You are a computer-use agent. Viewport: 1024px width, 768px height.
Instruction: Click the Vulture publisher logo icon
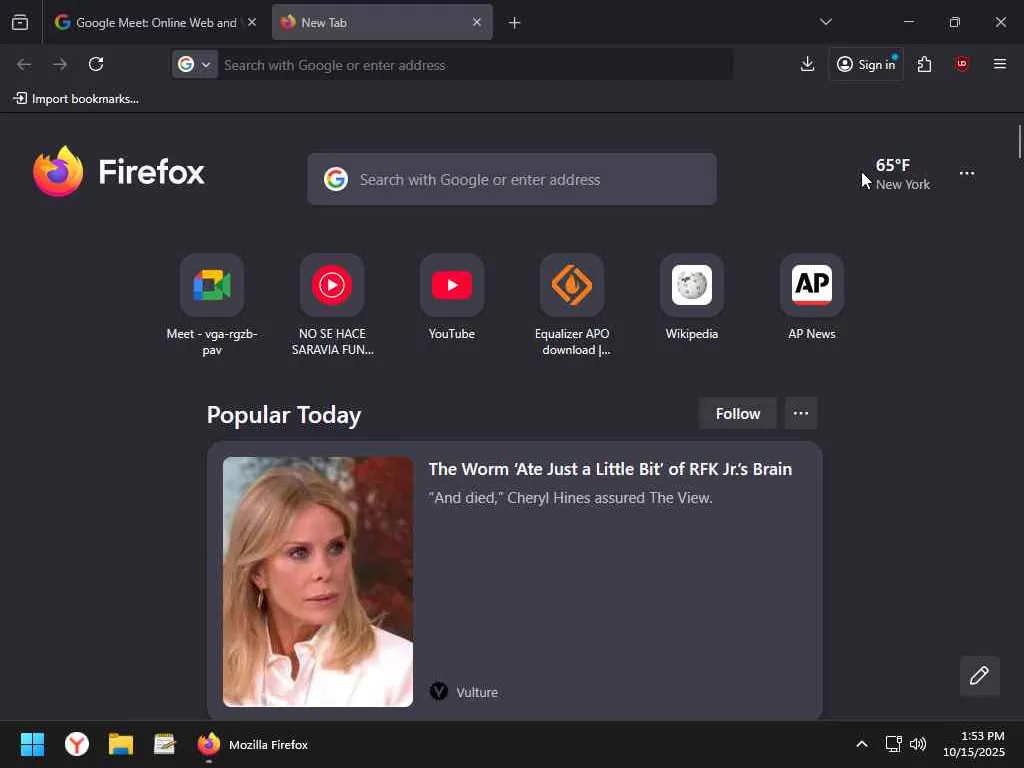[439, 691]
